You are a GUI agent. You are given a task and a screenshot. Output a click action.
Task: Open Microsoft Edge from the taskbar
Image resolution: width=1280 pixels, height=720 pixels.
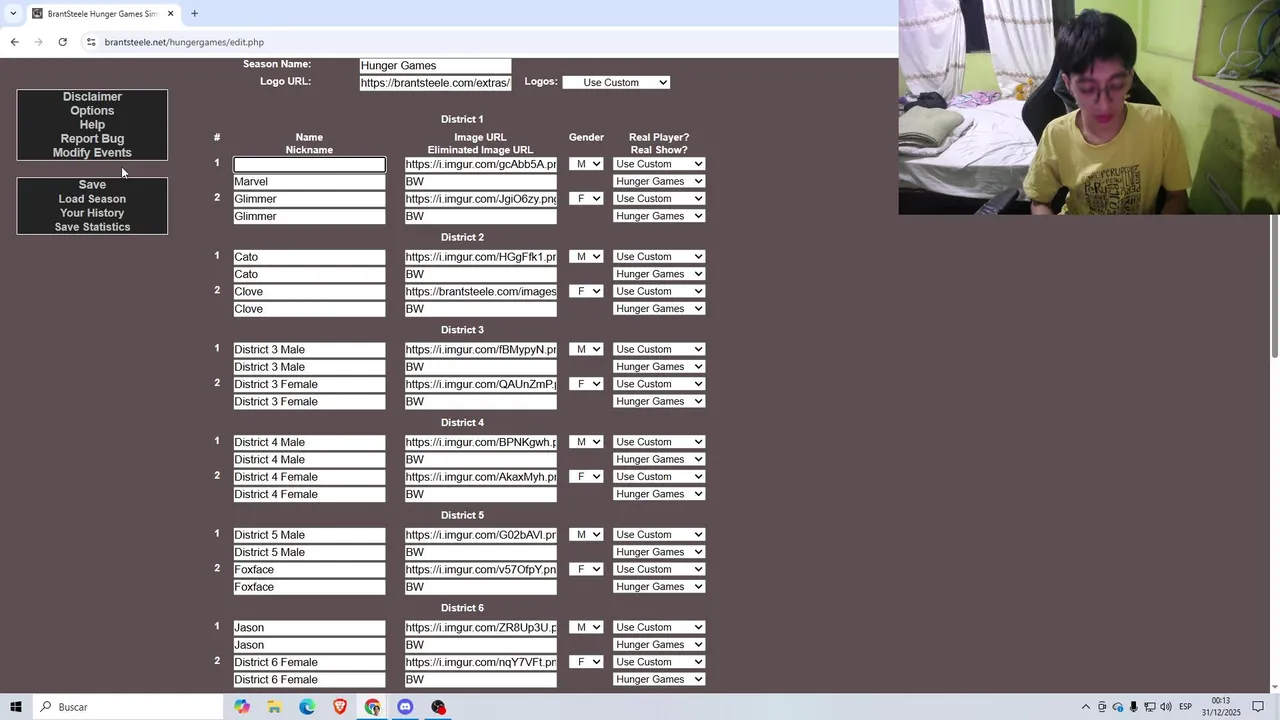point(307,707)
